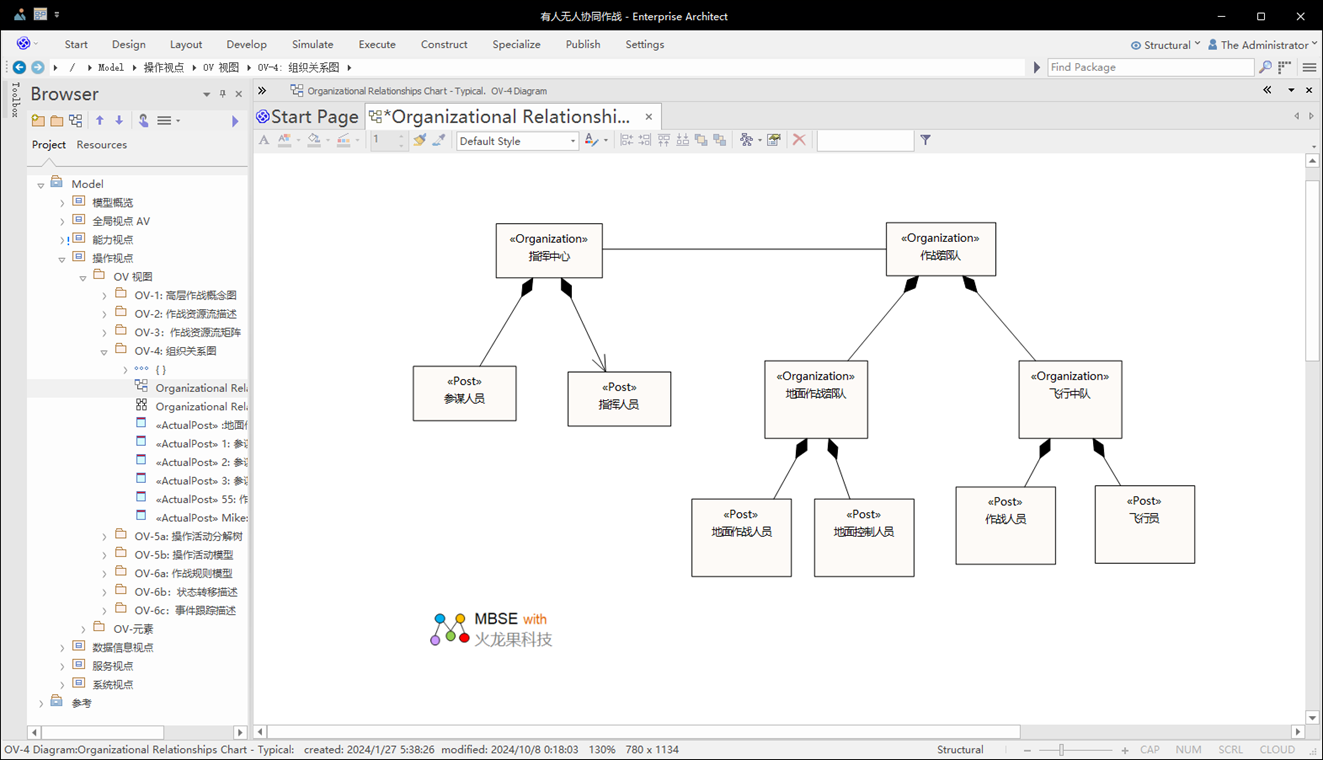1323x760 pixels.
Task: Select the 指挥中心 Organization box
Action: tap(549, 250)
